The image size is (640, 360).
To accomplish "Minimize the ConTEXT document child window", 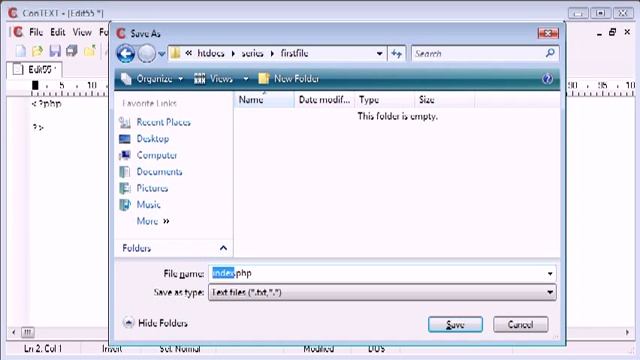I will coord(599,33).
